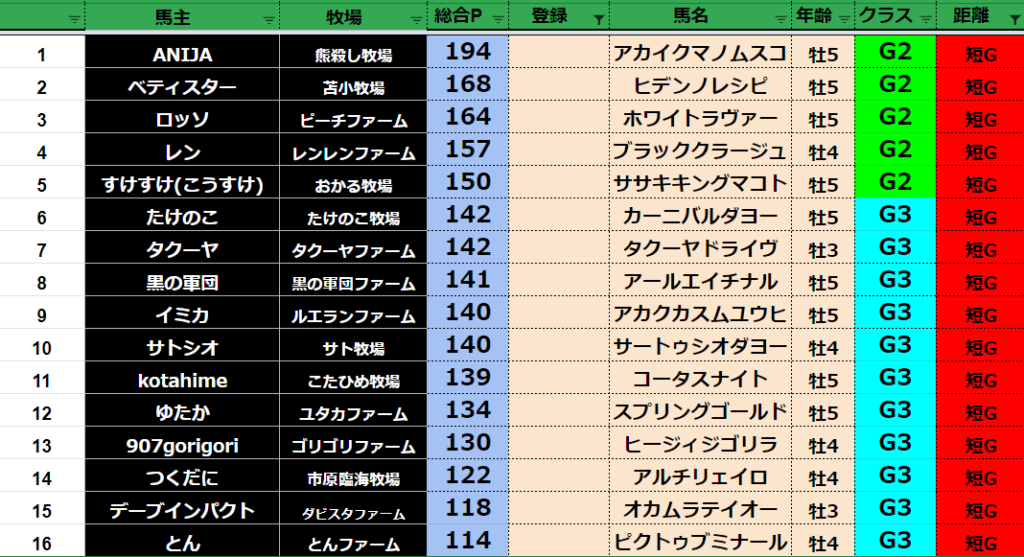The image size is (1024, 557).
Task: Open the 総合P column filter arrow
Action: pyautogui.click(x=497, y=19)
